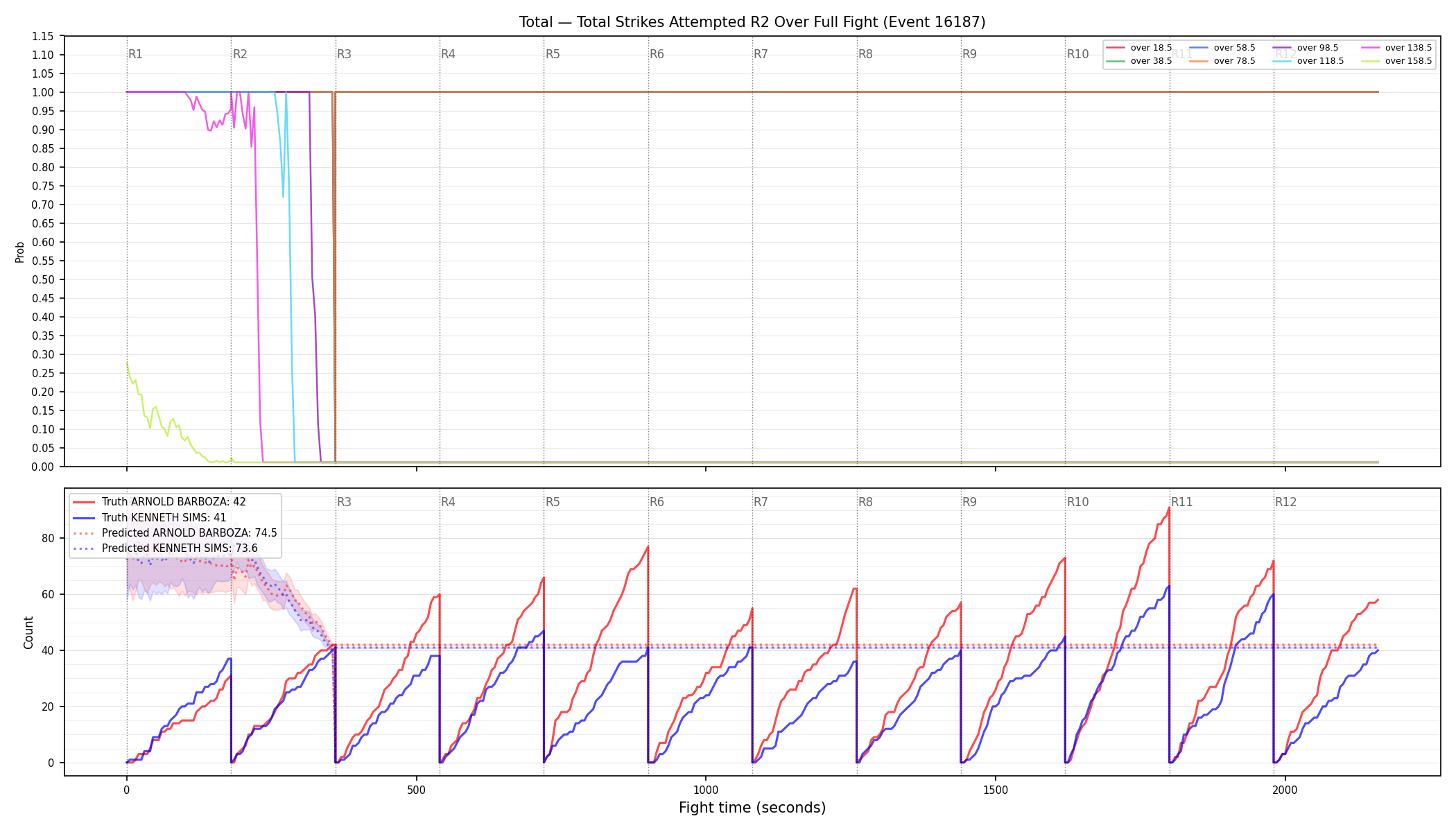The image size is (1456, 832).
Task: Click the R11 round marker in the count chart
Action: pos(1182,502)
